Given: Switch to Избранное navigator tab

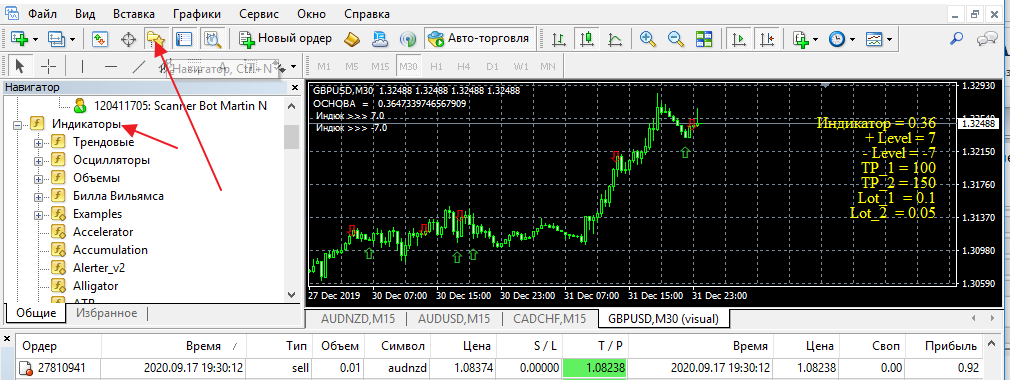Looking at the screenshot, I should (106, 313).
